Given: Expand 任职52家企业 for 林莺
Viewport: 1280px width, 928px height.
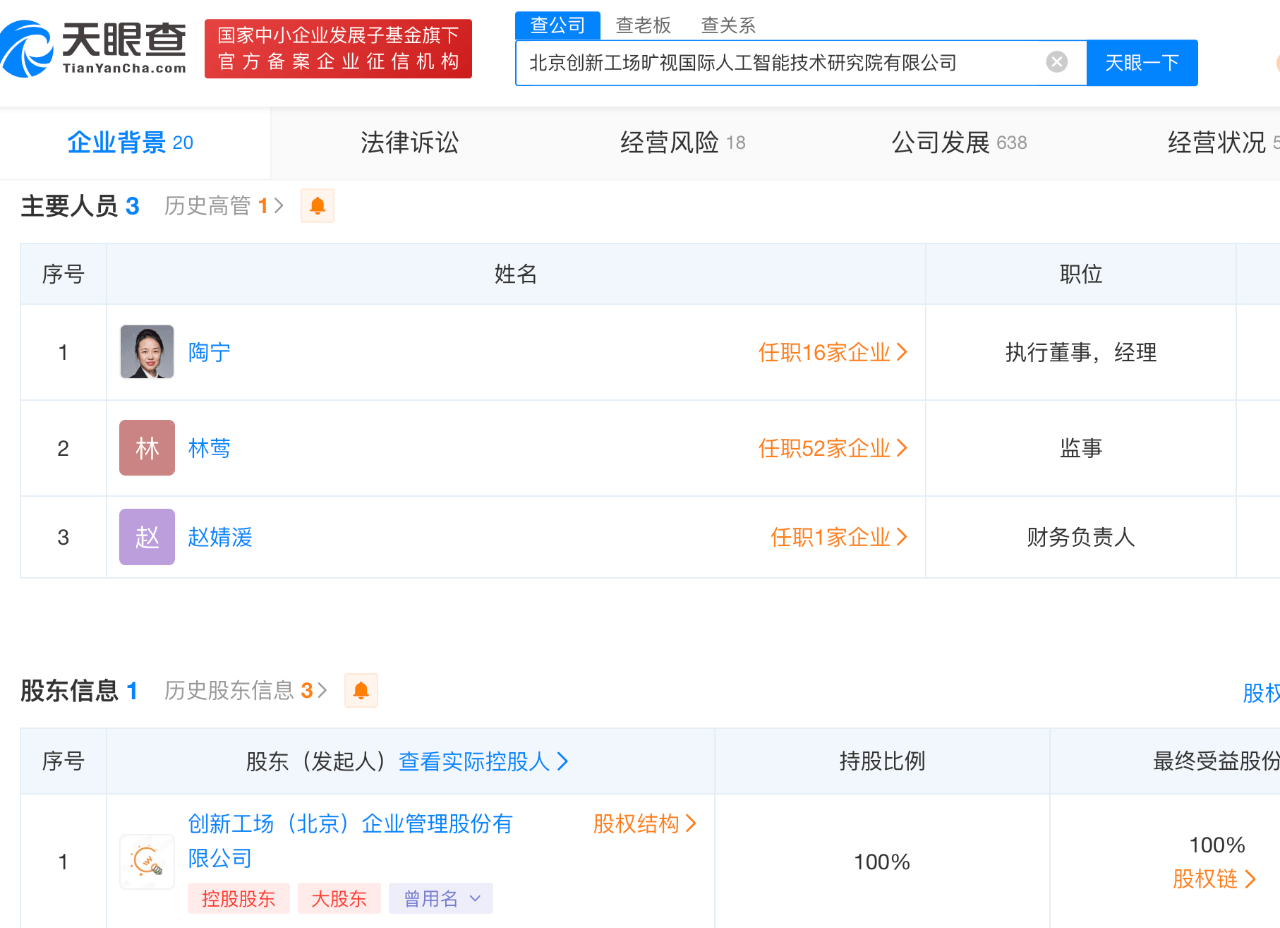Looking at the screenshot, I should (x=833, y=448).
